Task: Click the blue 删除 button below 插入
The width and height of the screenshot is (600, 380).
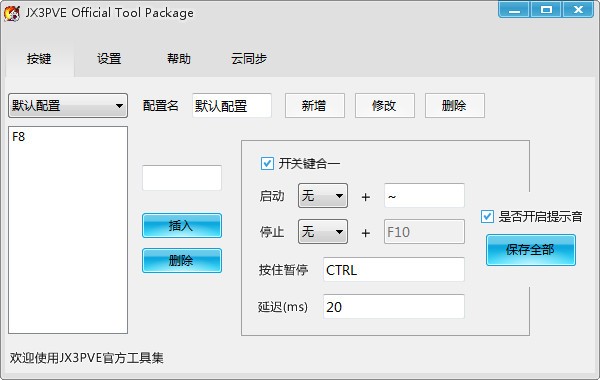Action: [182, 261]
